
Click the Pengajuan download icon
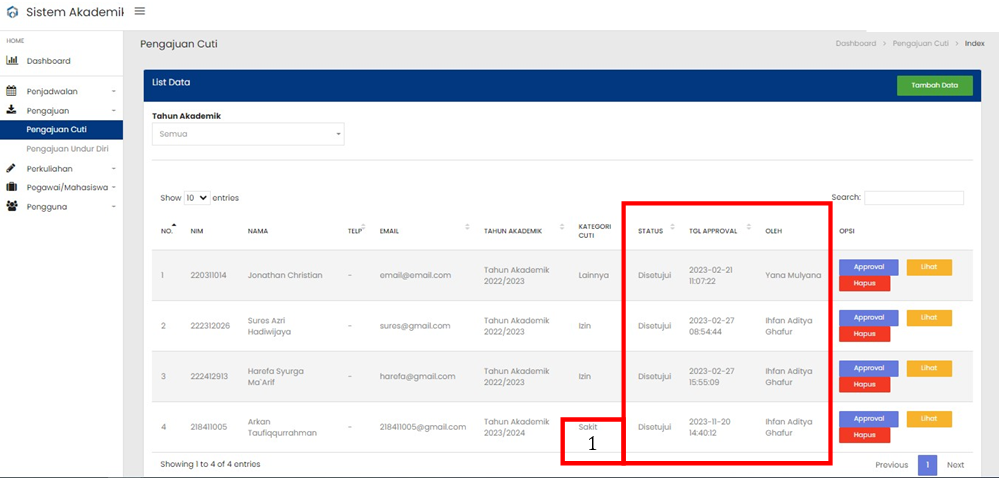click(12, 110)
